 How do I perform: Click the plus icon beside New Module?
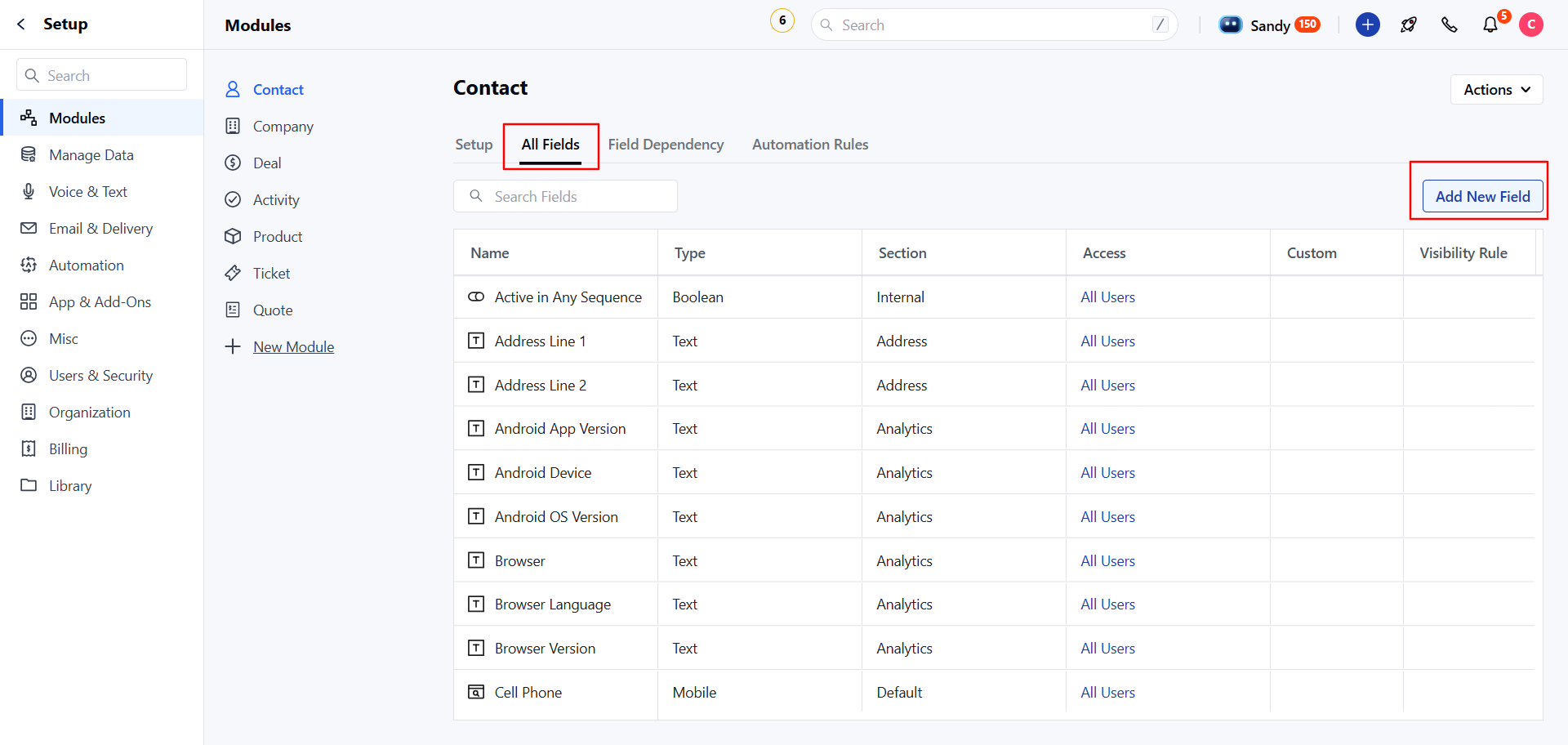tap(233, 346)
